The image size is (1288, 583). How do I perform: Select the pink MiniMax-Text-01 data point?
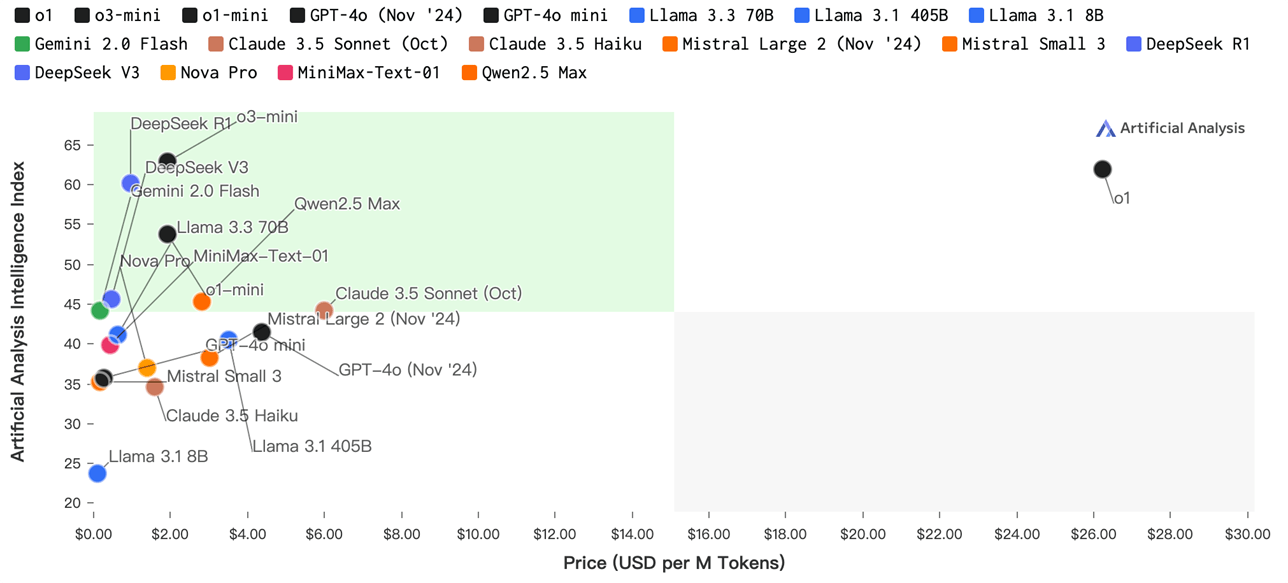[x=110, y=345]
